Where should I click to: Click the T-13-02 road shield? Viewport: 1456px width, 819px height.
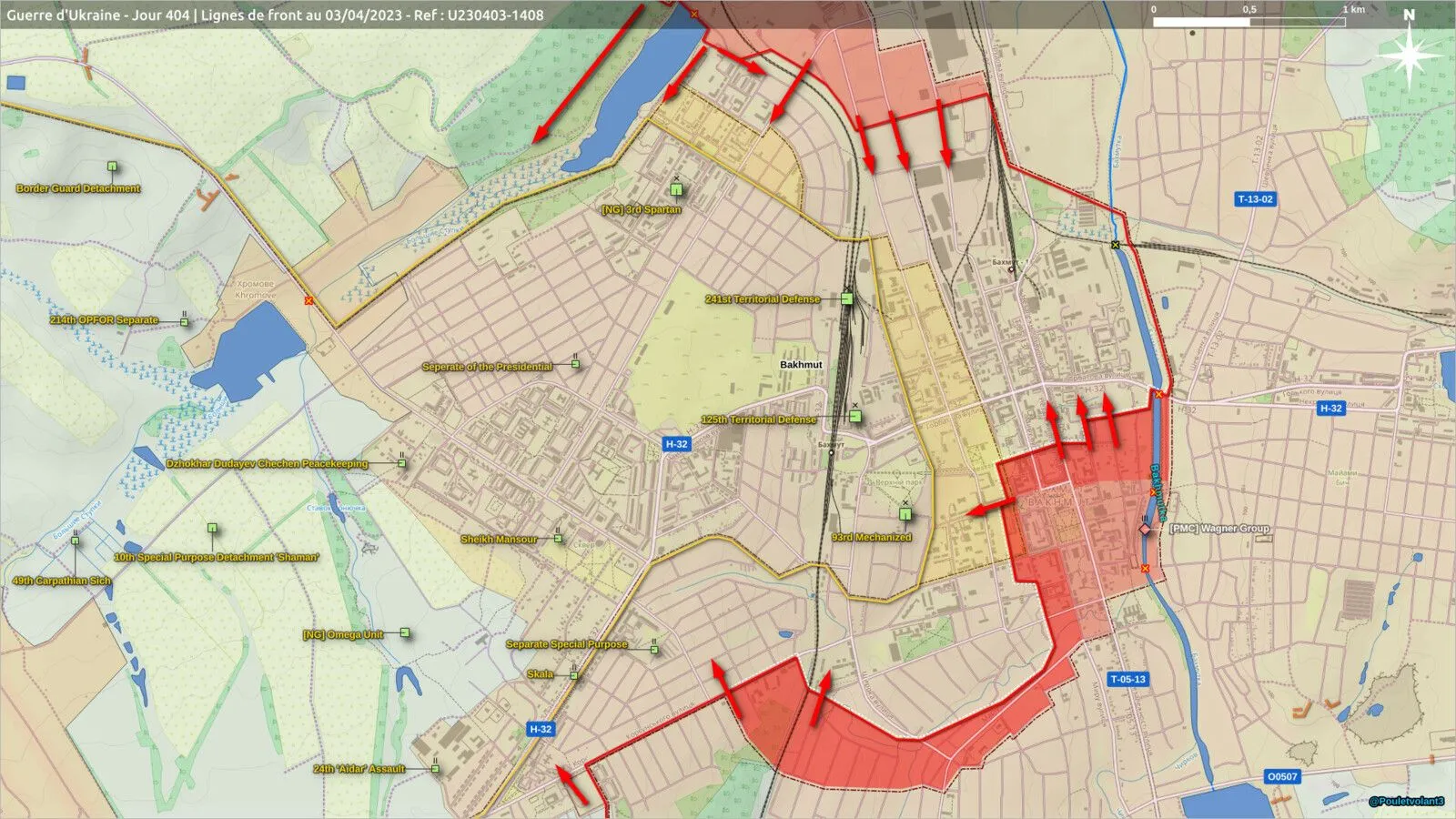tap(1255, 198)
